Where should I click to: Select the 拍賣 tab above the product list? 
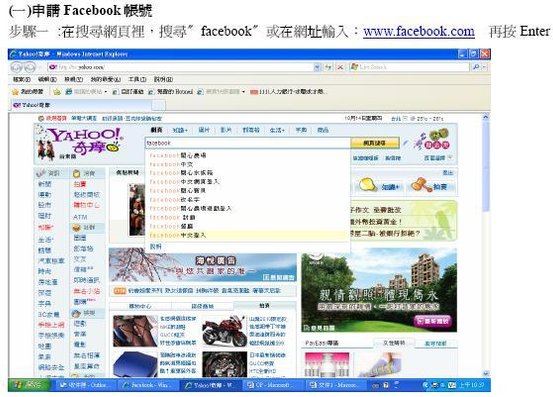point(265,306)
